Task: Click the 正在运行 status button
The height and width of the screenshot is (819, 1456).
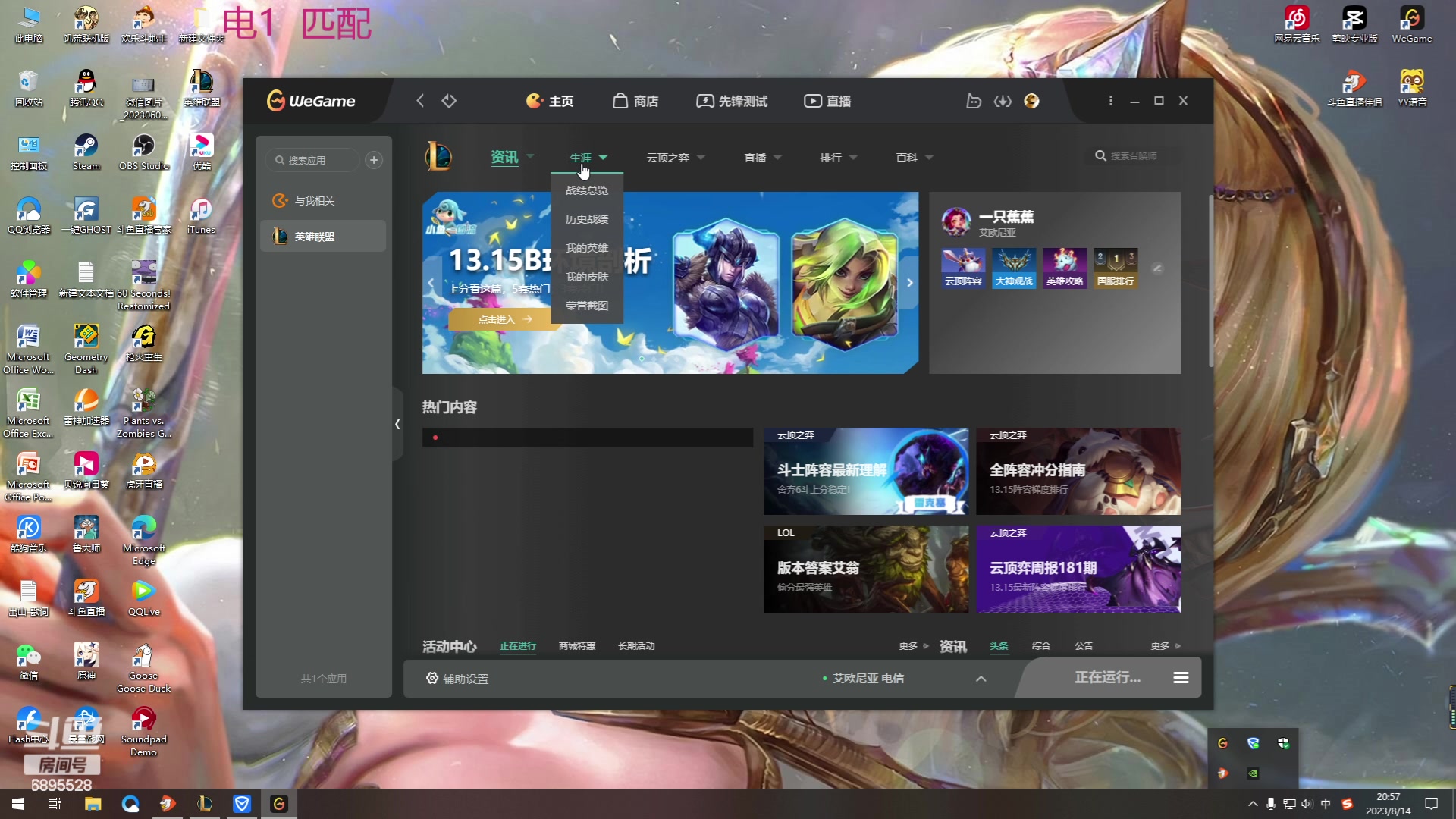Action: 1107,677
